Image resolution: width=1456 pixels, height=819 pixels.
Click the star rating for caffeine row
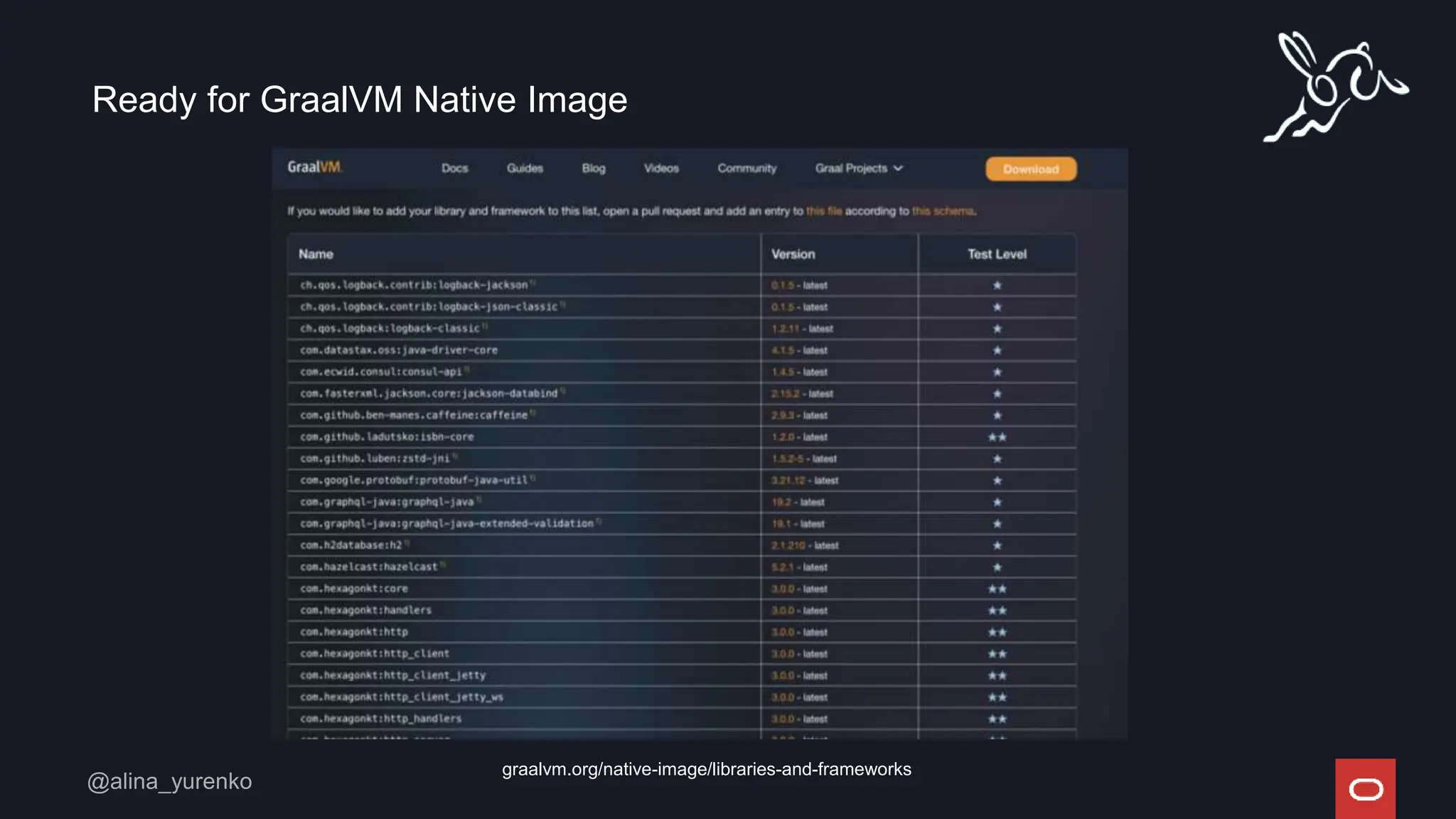997,415
